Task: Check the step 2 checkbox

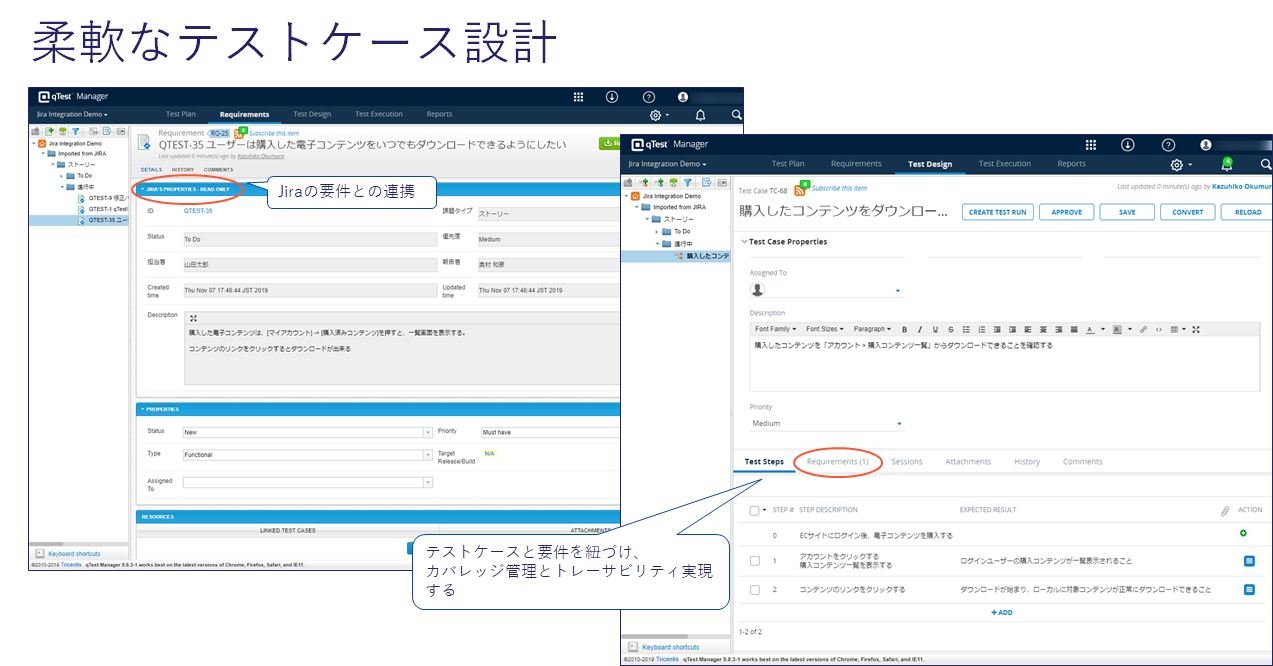Action: 755,590
